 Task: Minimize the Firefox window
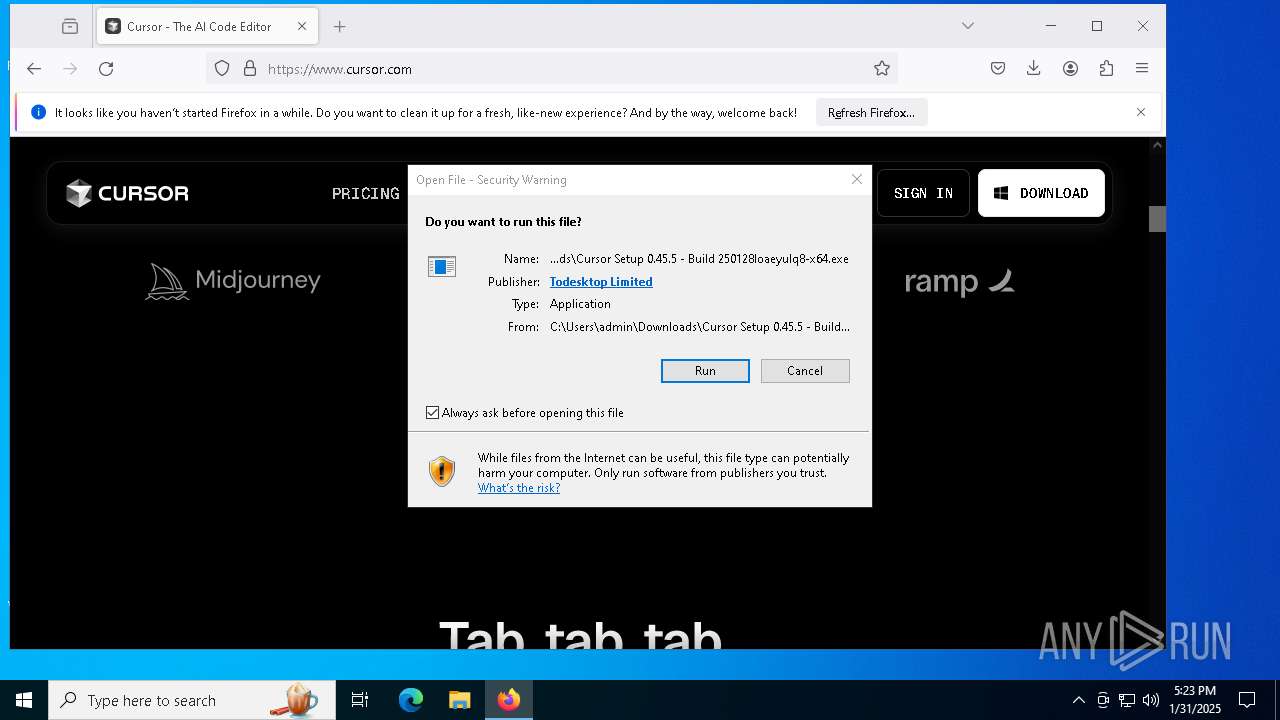1051,26
